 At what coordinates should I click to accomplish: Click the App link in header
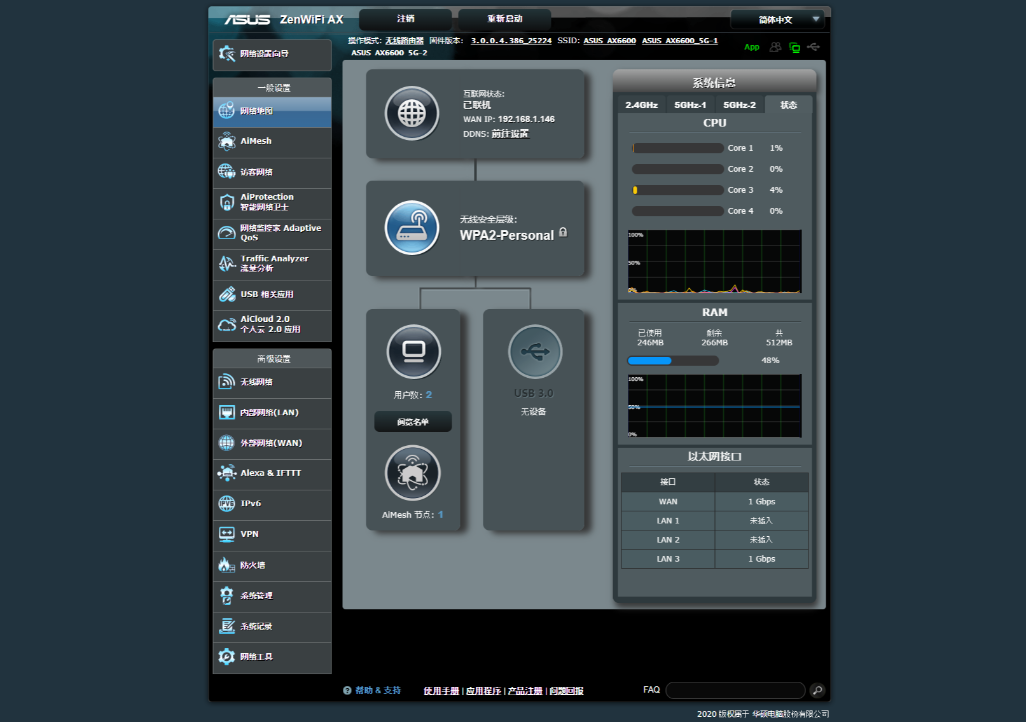[752, 47]
